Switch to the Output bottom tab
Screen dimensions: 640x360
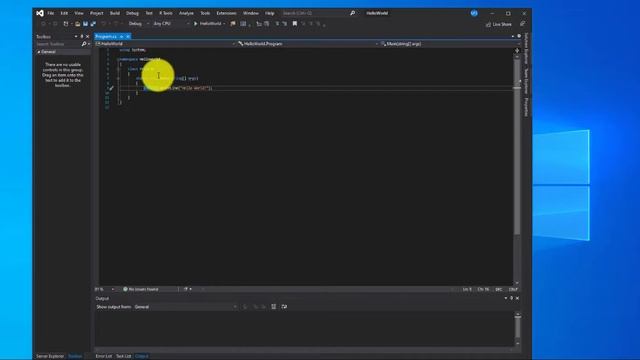tap(142, 356)
